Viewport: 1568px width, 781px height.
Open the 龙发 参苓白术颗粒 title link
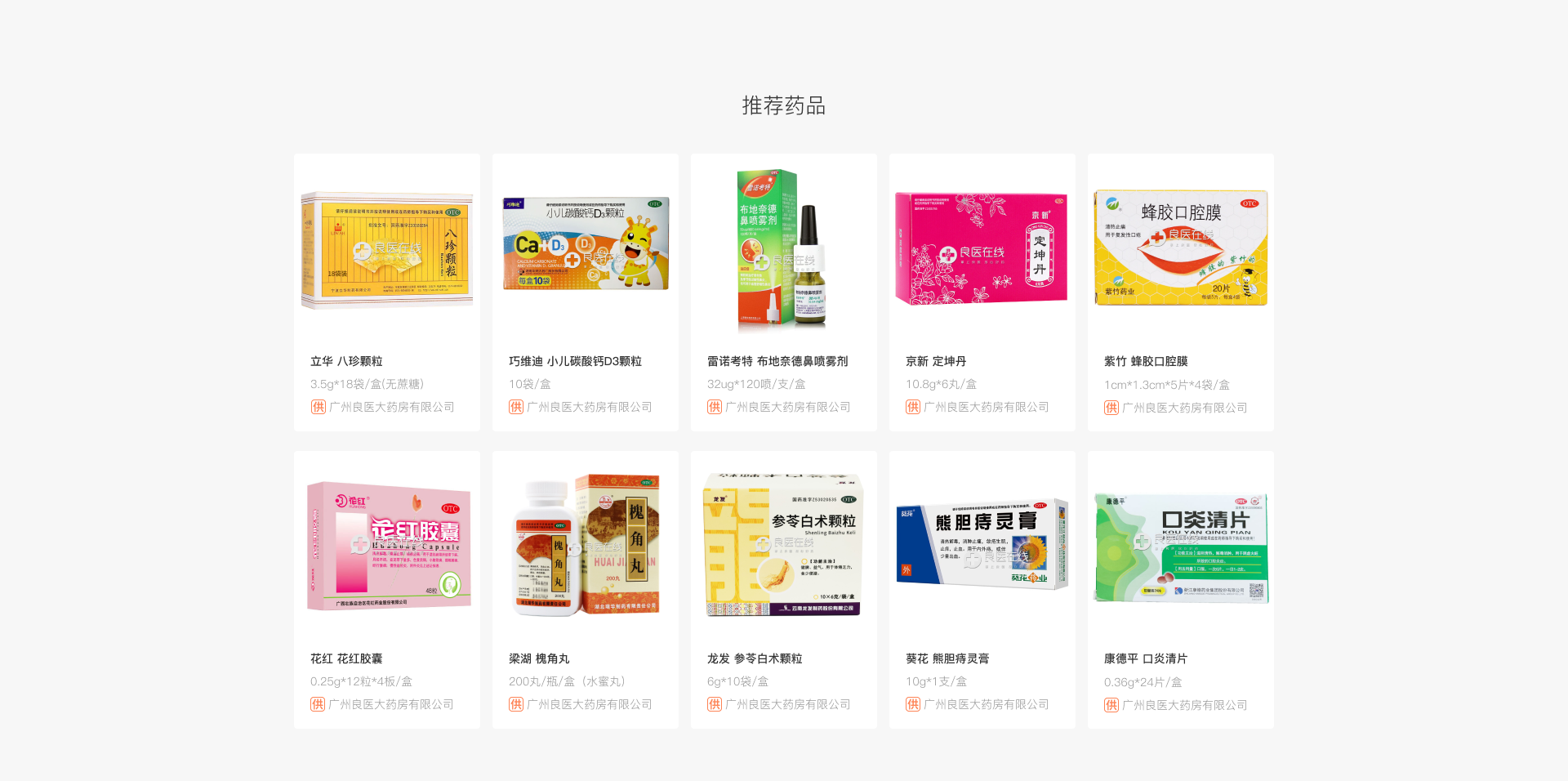pyautogui.click(x=755, y=658)
